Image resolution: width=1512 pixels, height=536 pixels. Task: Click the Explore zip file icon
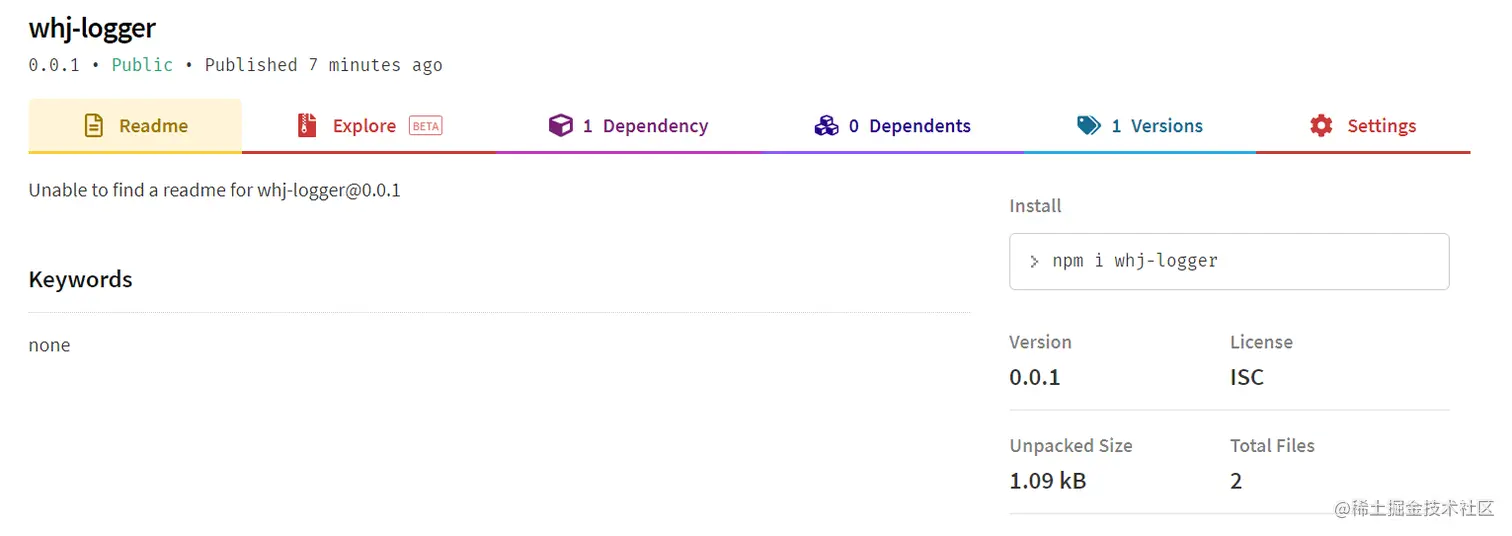pos(307,126)
